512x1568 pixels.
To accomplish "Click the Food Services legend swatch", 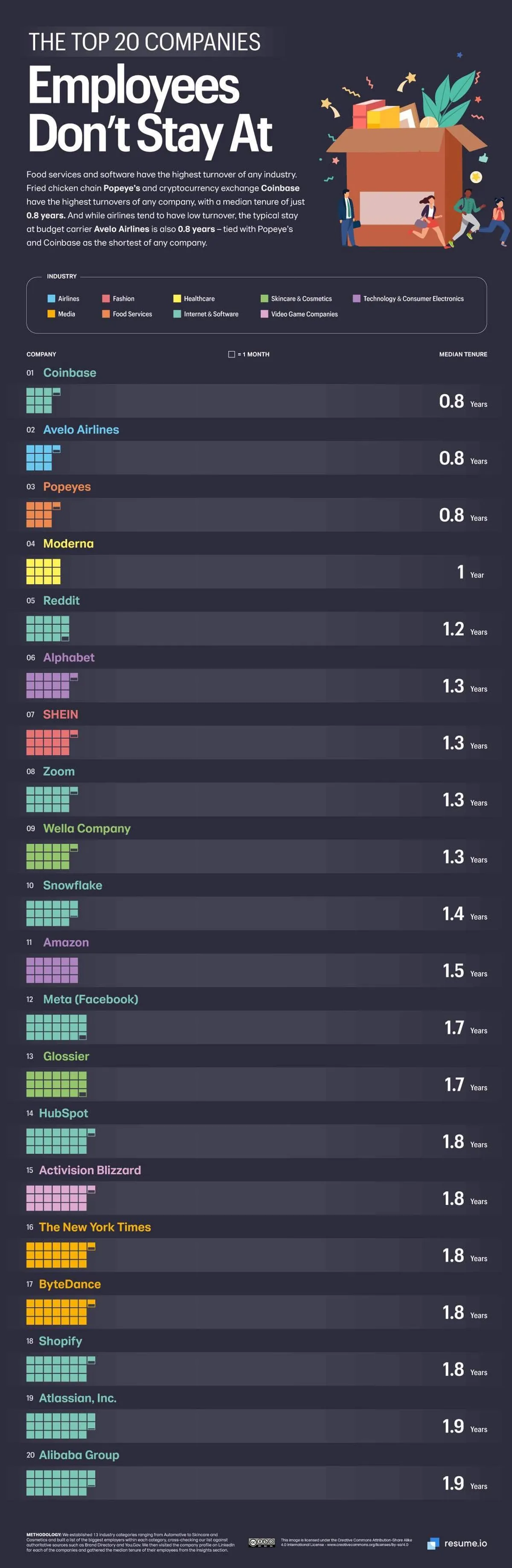I will pyautogui.click(x=106, y=314).
